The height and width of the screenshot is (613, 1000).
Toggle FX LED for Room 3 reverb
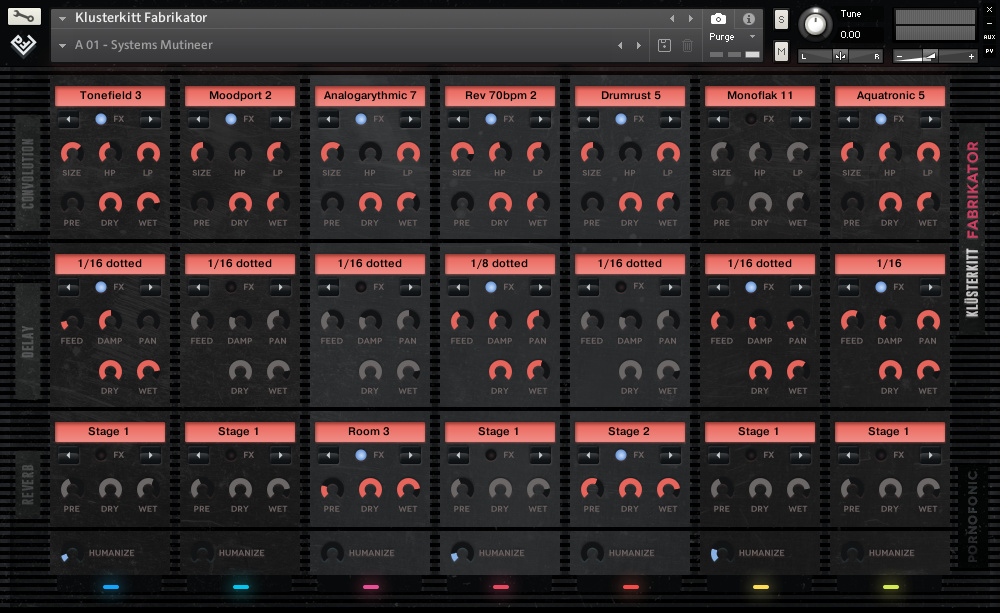click(361, 455)
